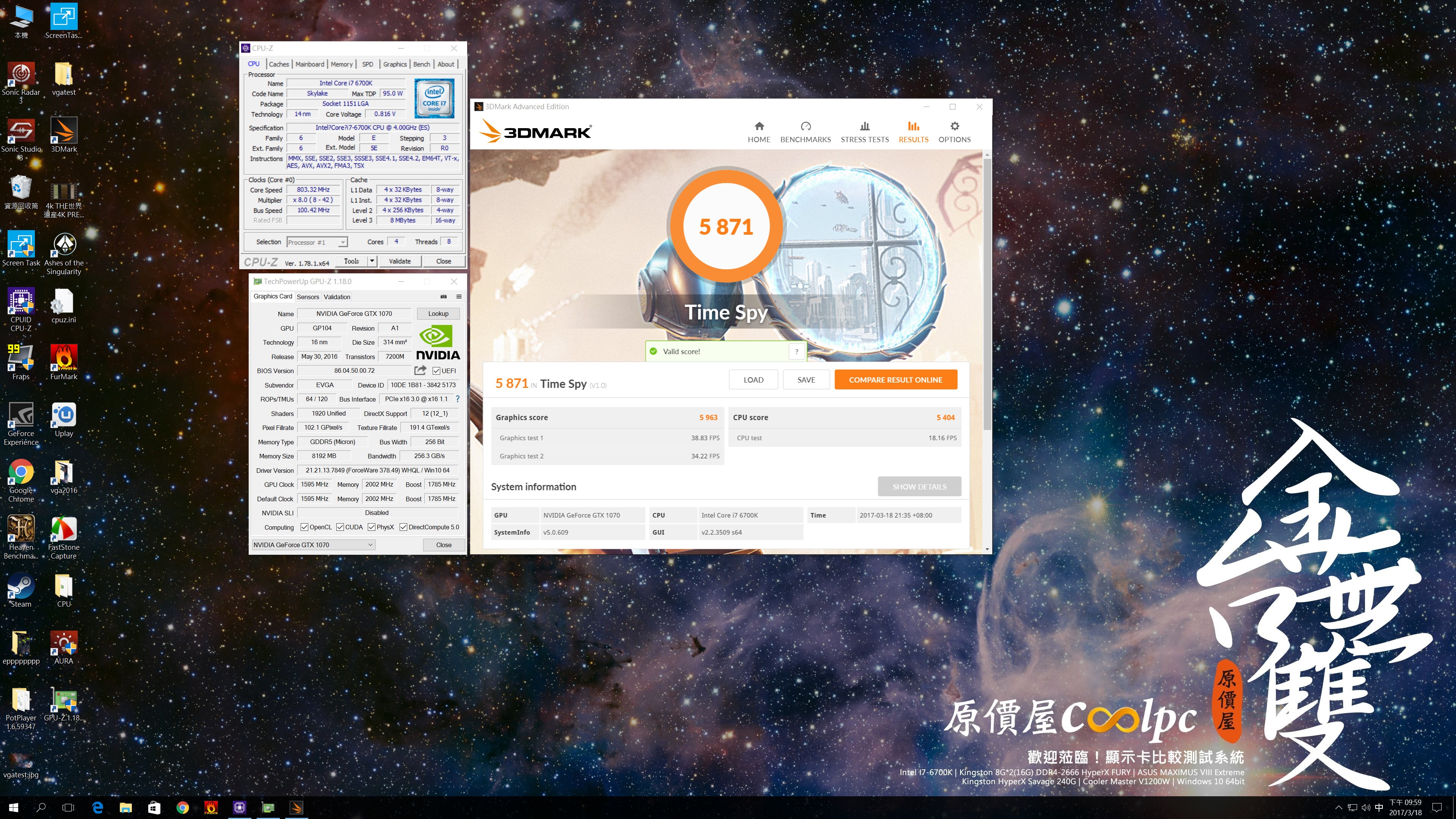Click the scrollbar down arrow in 3DMark

(987, 549)
